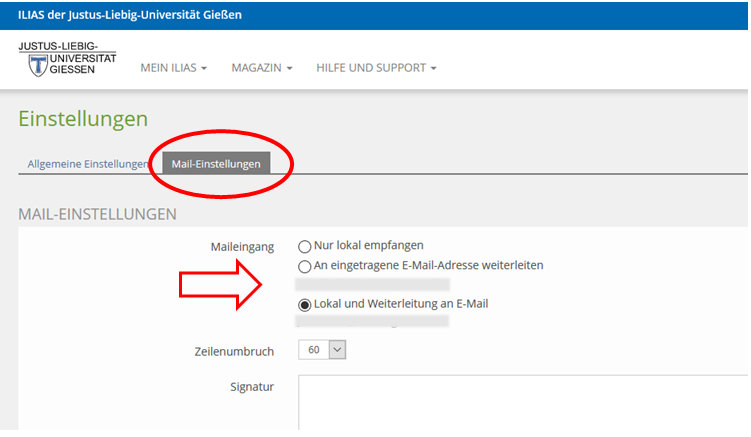The height and width of the screenshot is (437, 751).
Task: Click the Signatur field label
Action: pyautogui.click(x=252, y=386)
